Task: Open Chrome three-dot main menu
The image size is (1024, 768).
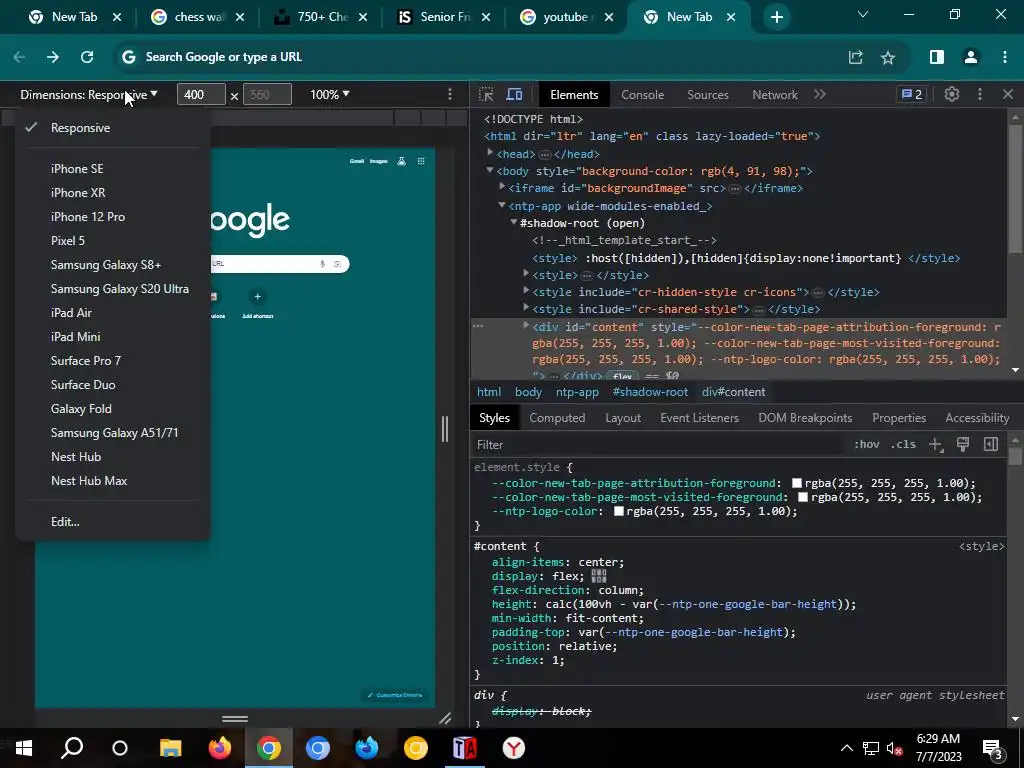Action: tap(1005, 57)
